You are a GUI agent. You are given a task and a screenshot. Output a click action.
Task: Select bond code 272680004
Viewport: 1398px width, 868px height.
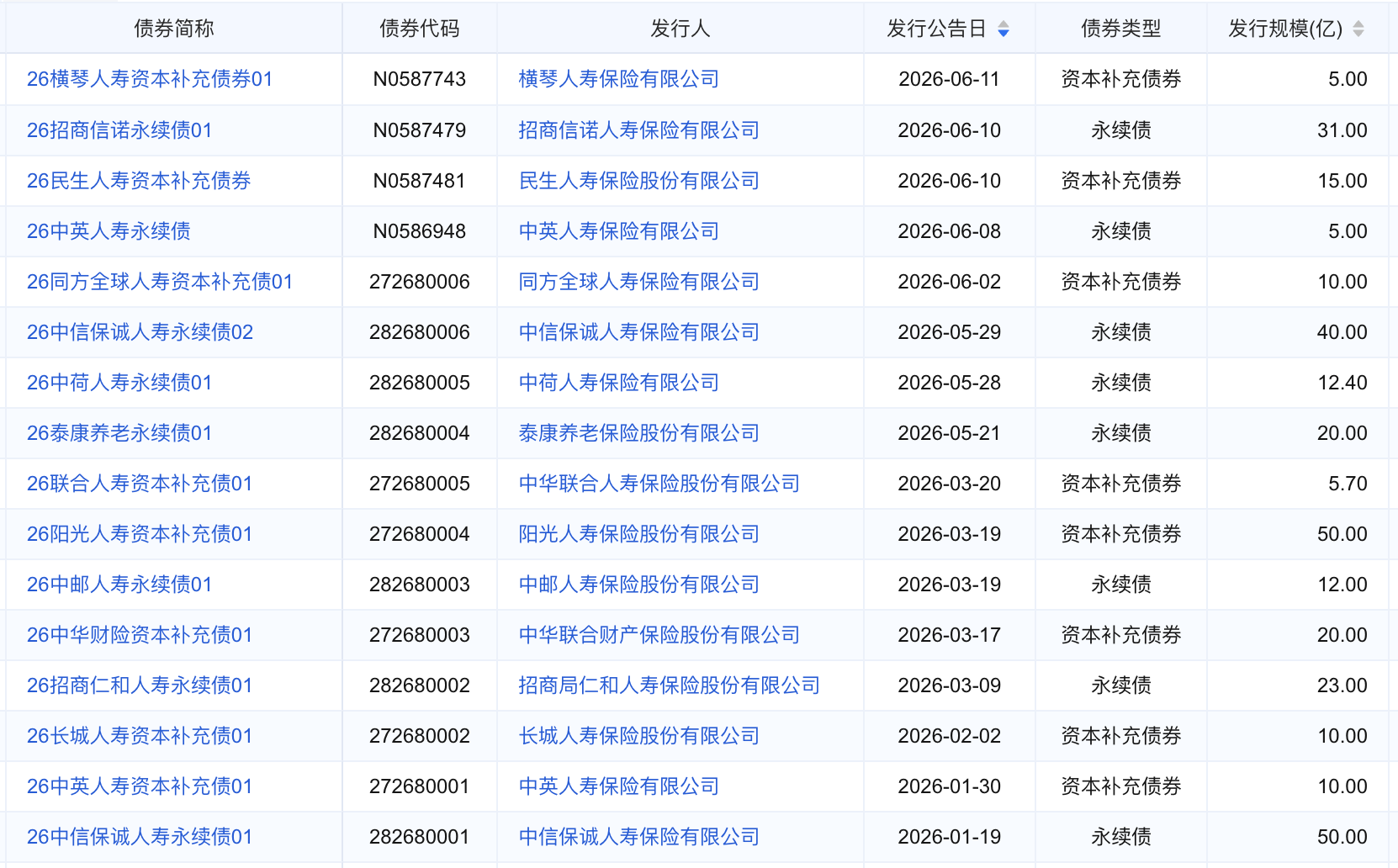pos(420,534)
